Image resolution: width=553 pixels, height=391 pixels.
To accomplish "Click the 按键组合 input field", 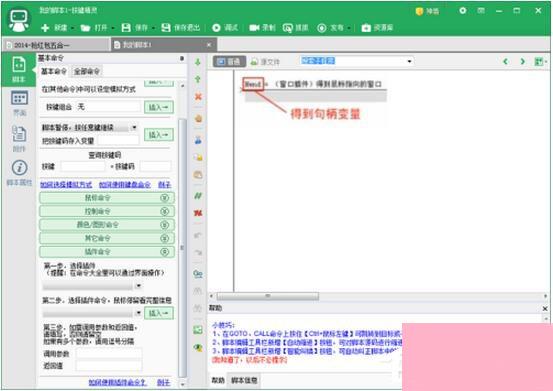I will pos(108,107).
